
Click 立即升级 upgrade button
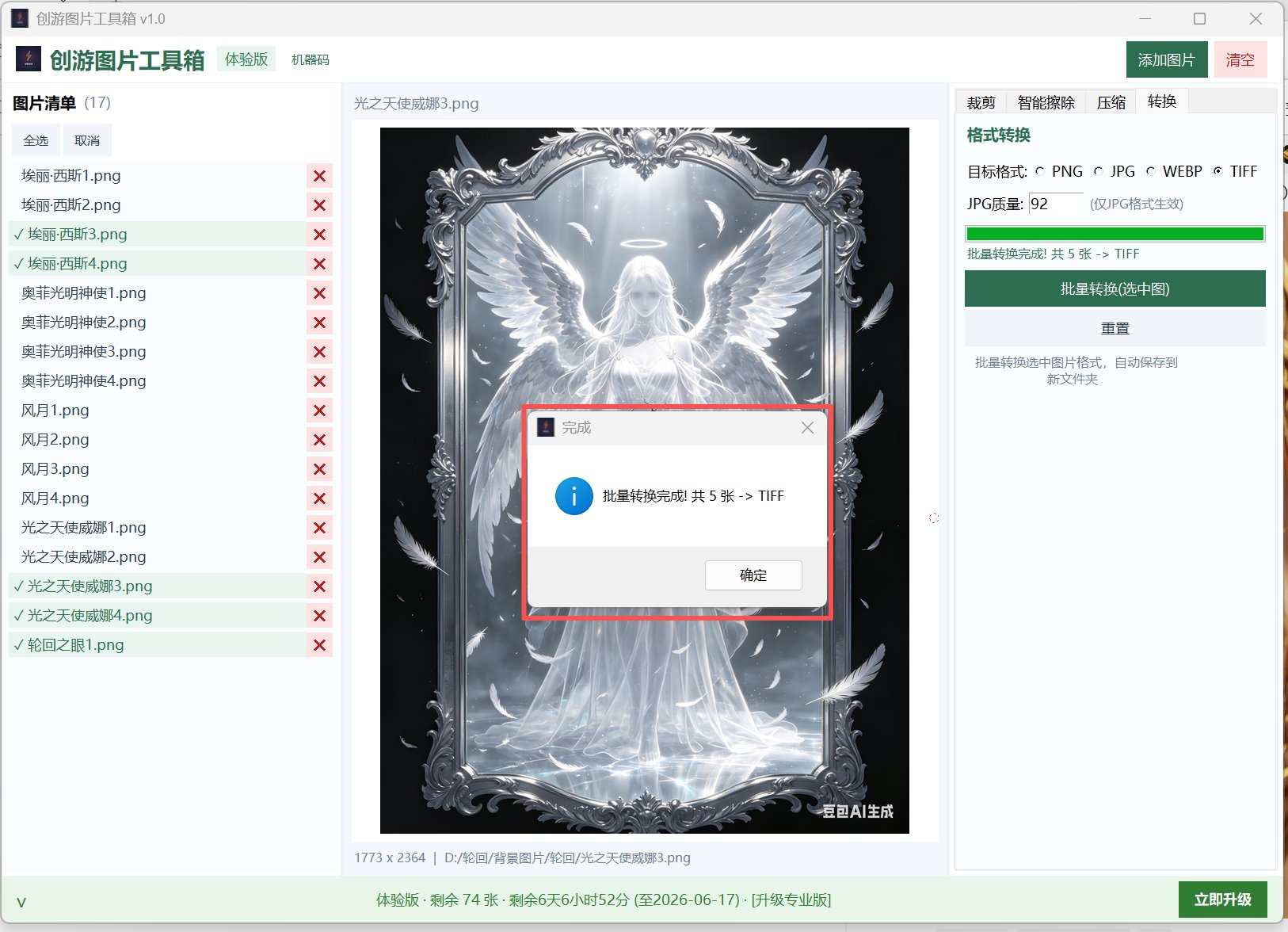coord(1222,900)
